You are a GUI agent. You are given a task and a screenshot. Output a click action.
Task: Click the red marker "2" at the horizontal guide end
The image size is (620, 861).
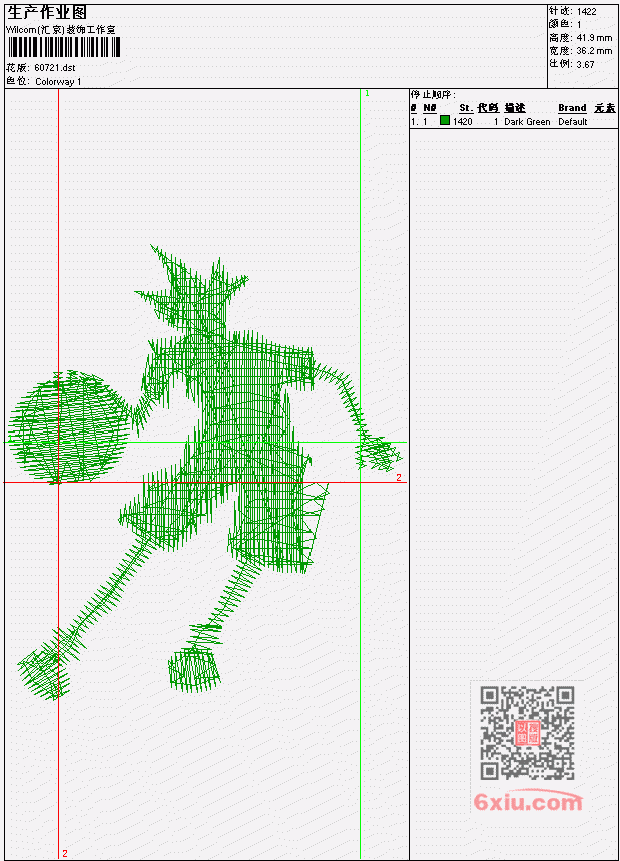[399, 478]
